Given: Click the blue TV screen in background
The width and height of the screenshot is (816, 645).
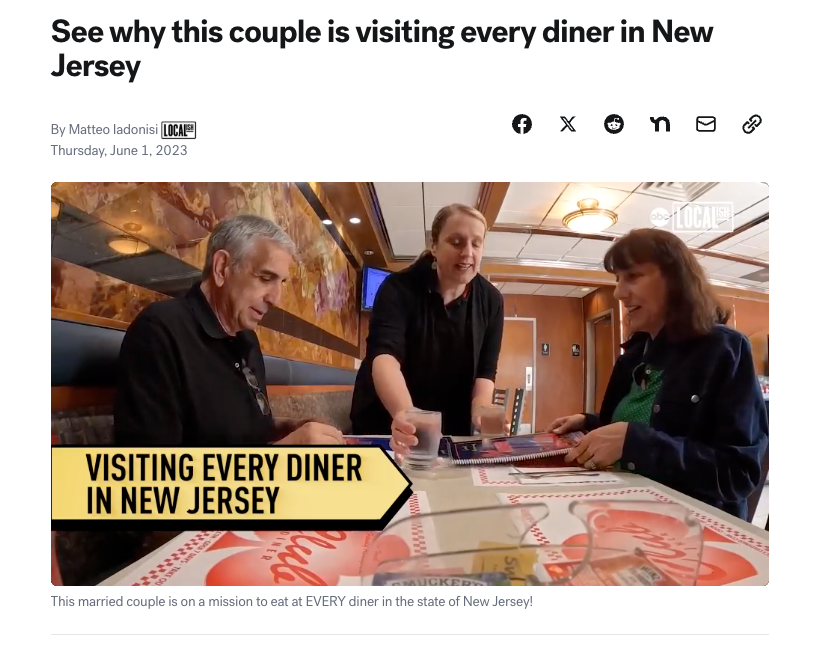Looking at the screenshot, I should [375, 287].
